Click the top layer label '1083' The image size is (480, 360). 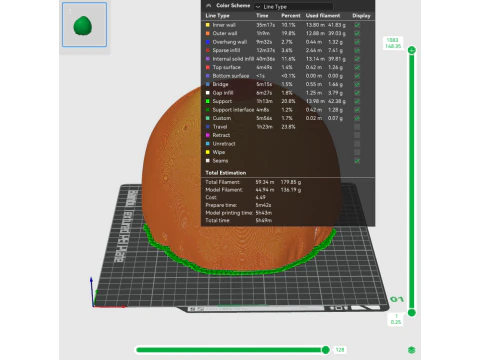392,40
